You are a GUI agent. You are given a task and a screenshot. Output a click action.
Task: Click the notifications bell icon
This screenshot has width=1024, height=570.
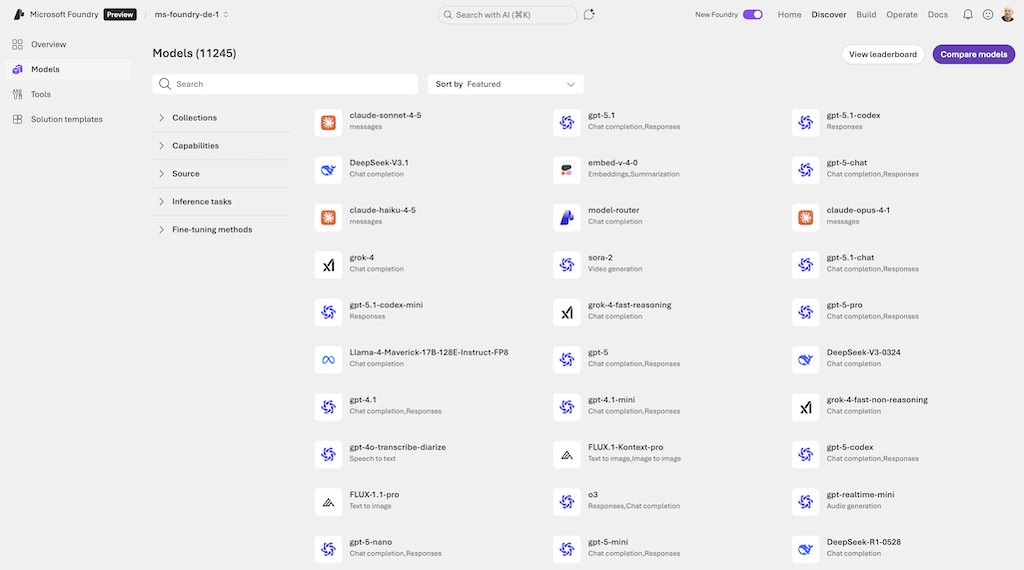967,15
